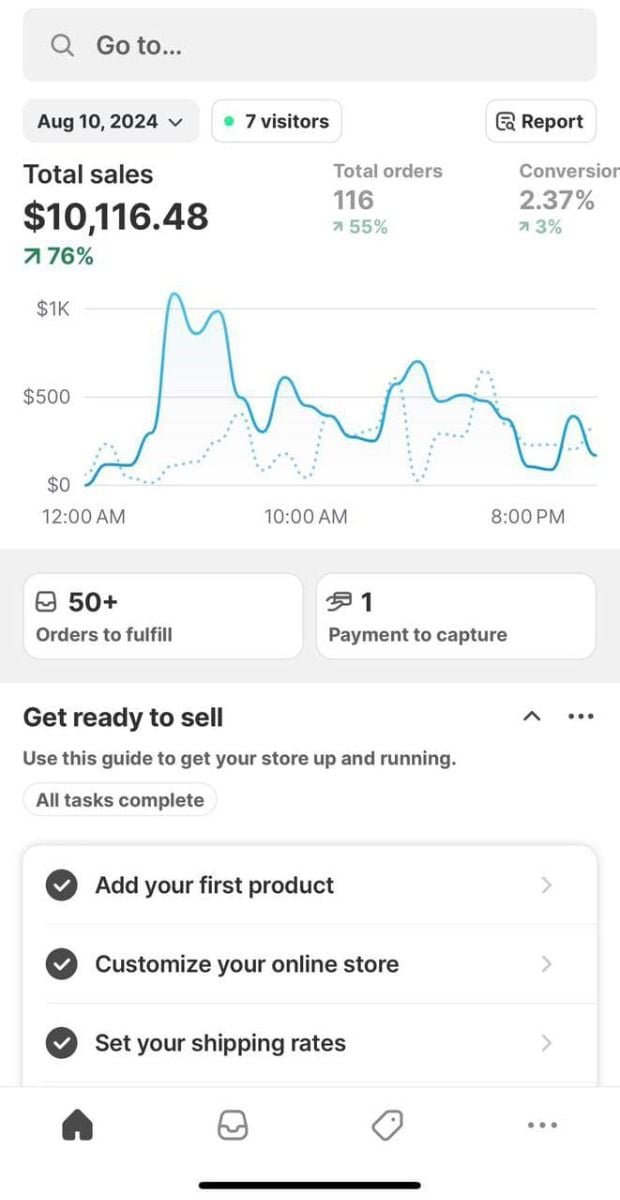The height and width of the screenshot is (1200, 620).
Task: Open the More menu icon in bottom bar
Action: coord(541,1124)
